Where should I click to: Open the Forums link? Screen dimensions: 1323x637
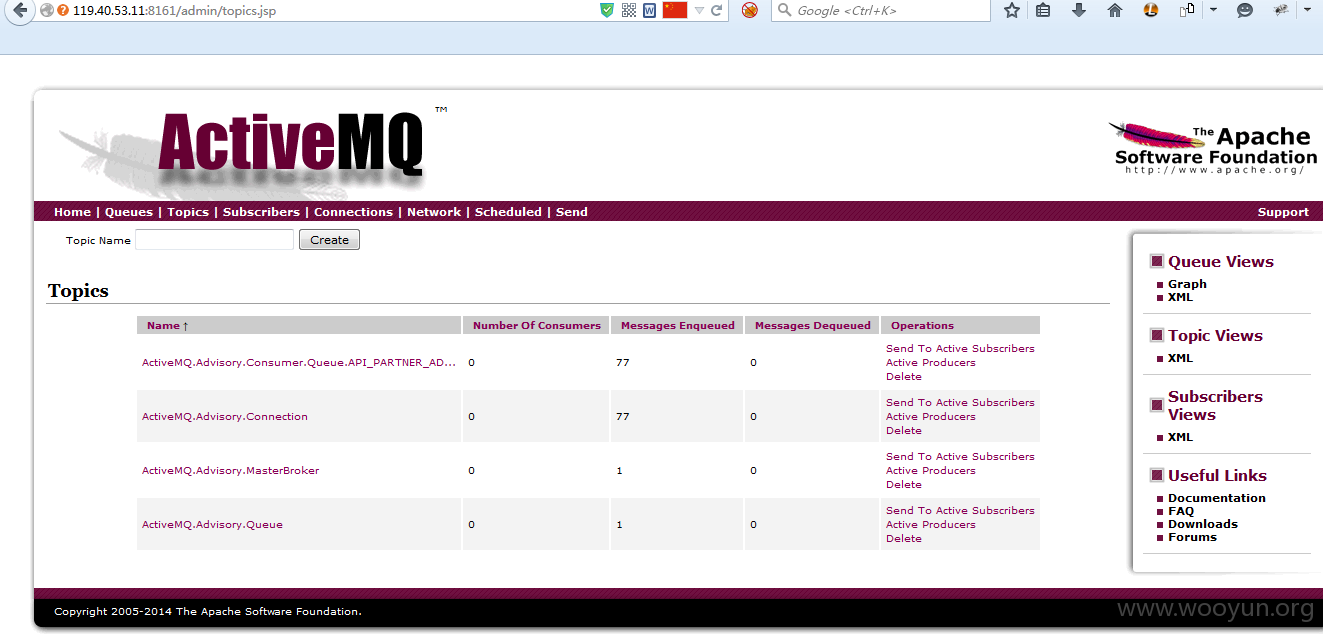click(1192, 537)
